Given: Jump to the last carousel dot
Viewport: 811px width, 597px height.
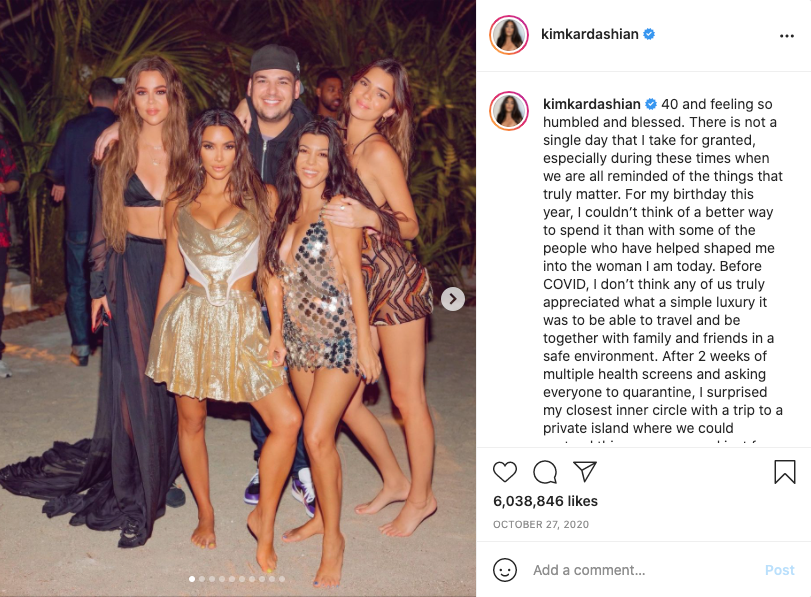Looking at the screenshot, I should tap(282, 579).
